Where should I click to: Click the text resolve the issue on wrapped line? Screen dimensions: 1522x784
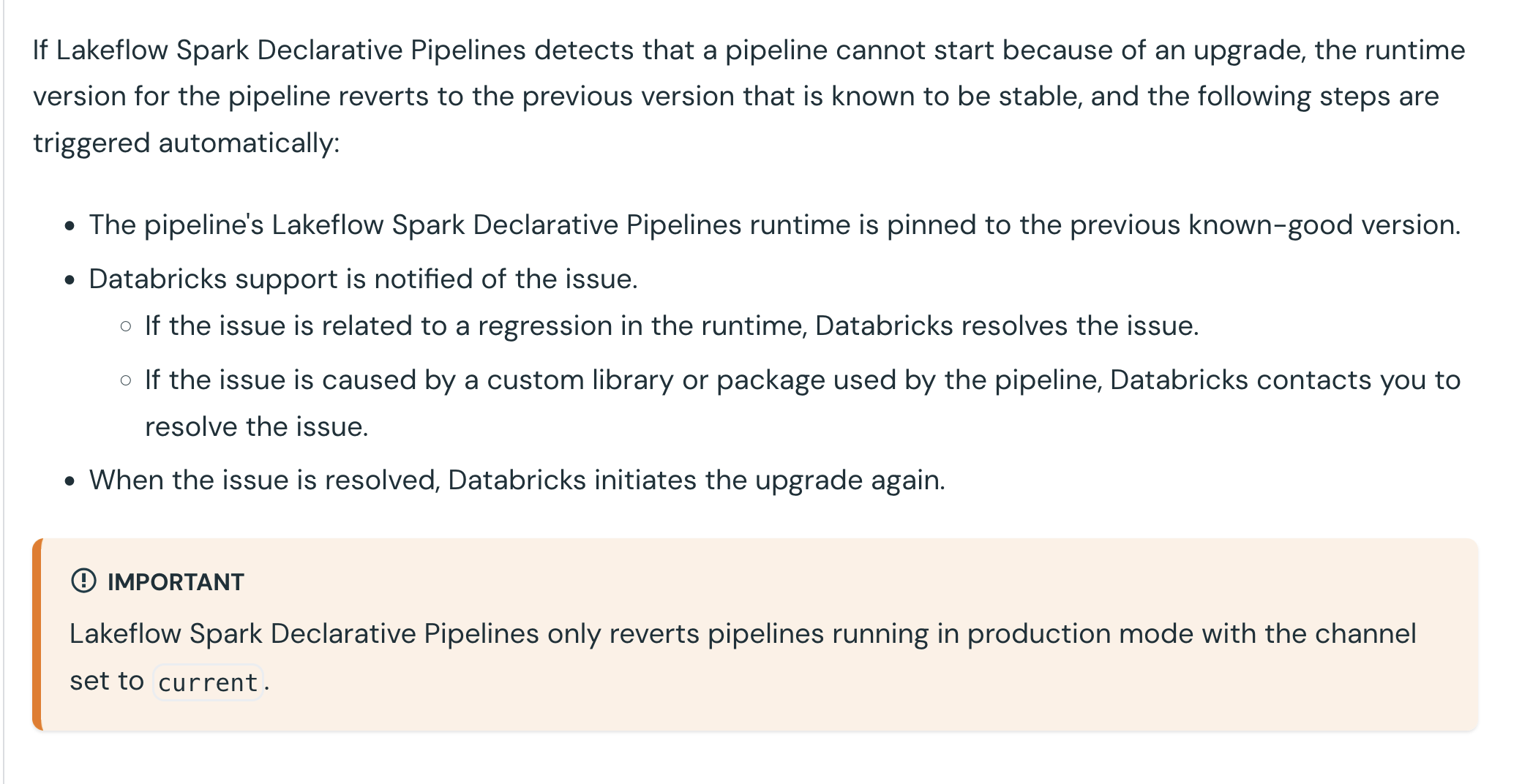coord(256,427)
